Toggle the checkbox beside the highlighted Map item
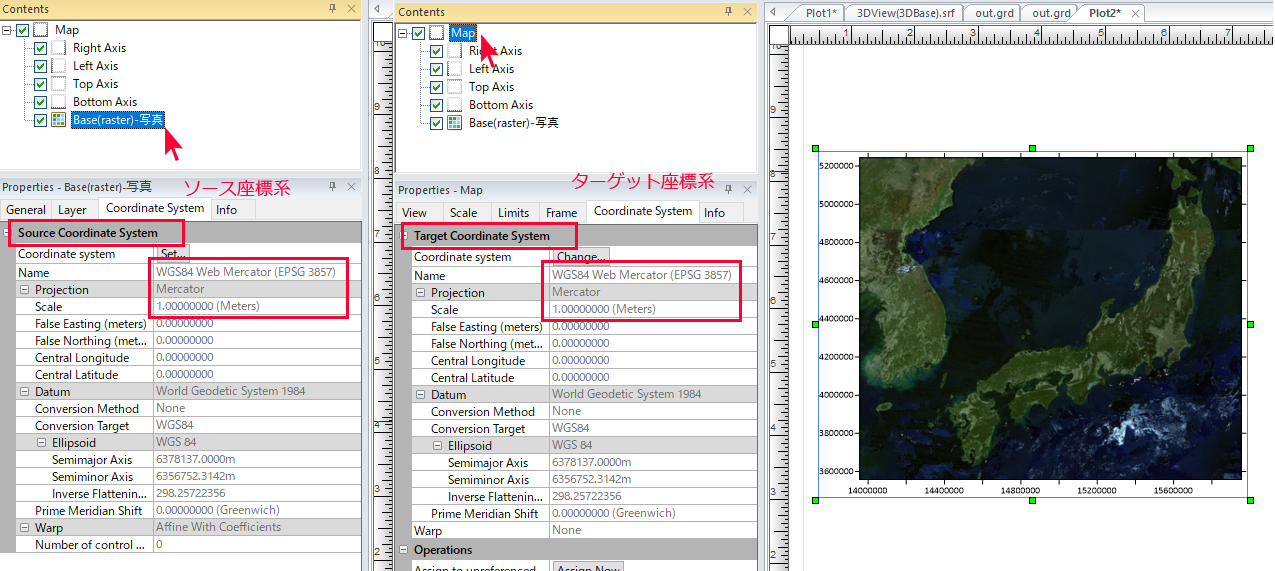Viewport: 1275px width, 571px height. coord(418,33)
